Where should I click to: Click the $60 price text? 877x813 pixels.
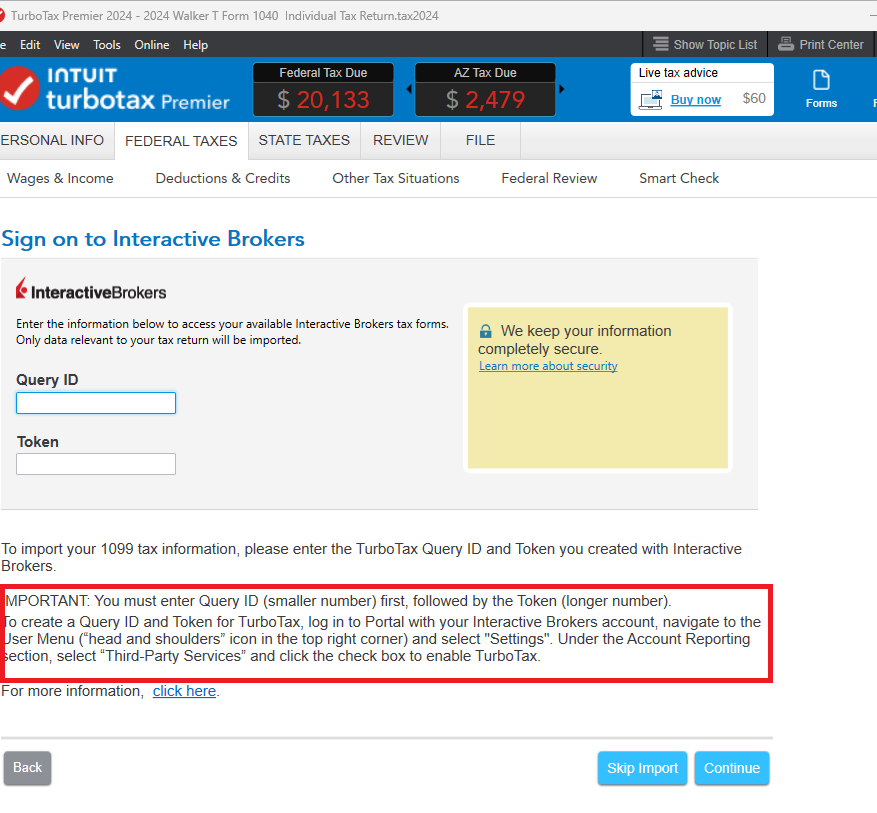[x=754, y=98]
